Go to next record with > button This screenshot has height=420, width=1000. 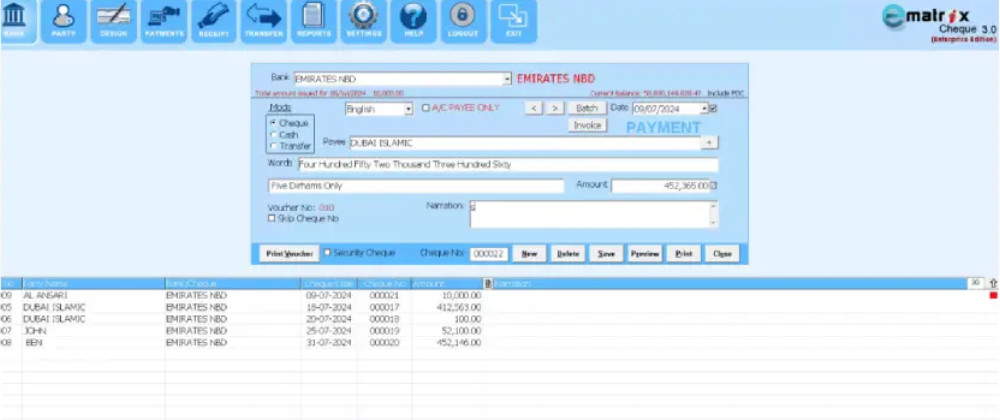555,108
